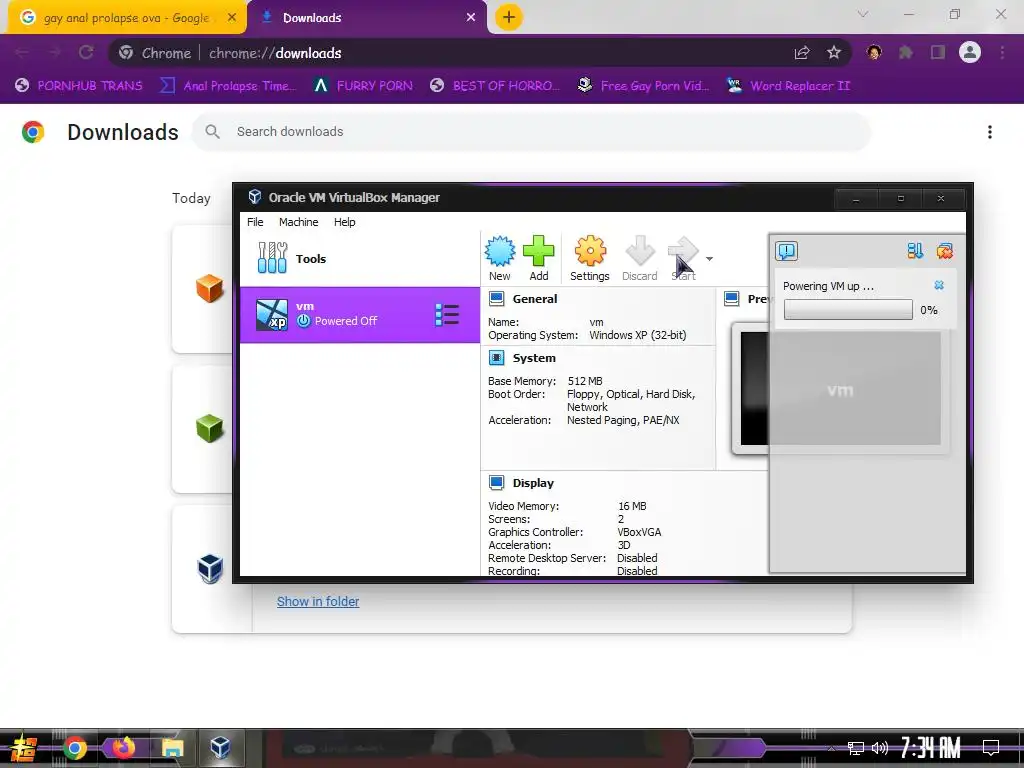Screen dimensions: 1024x768
Task: Click the vm preview thumbnail
Action: [x=840, y=389]
